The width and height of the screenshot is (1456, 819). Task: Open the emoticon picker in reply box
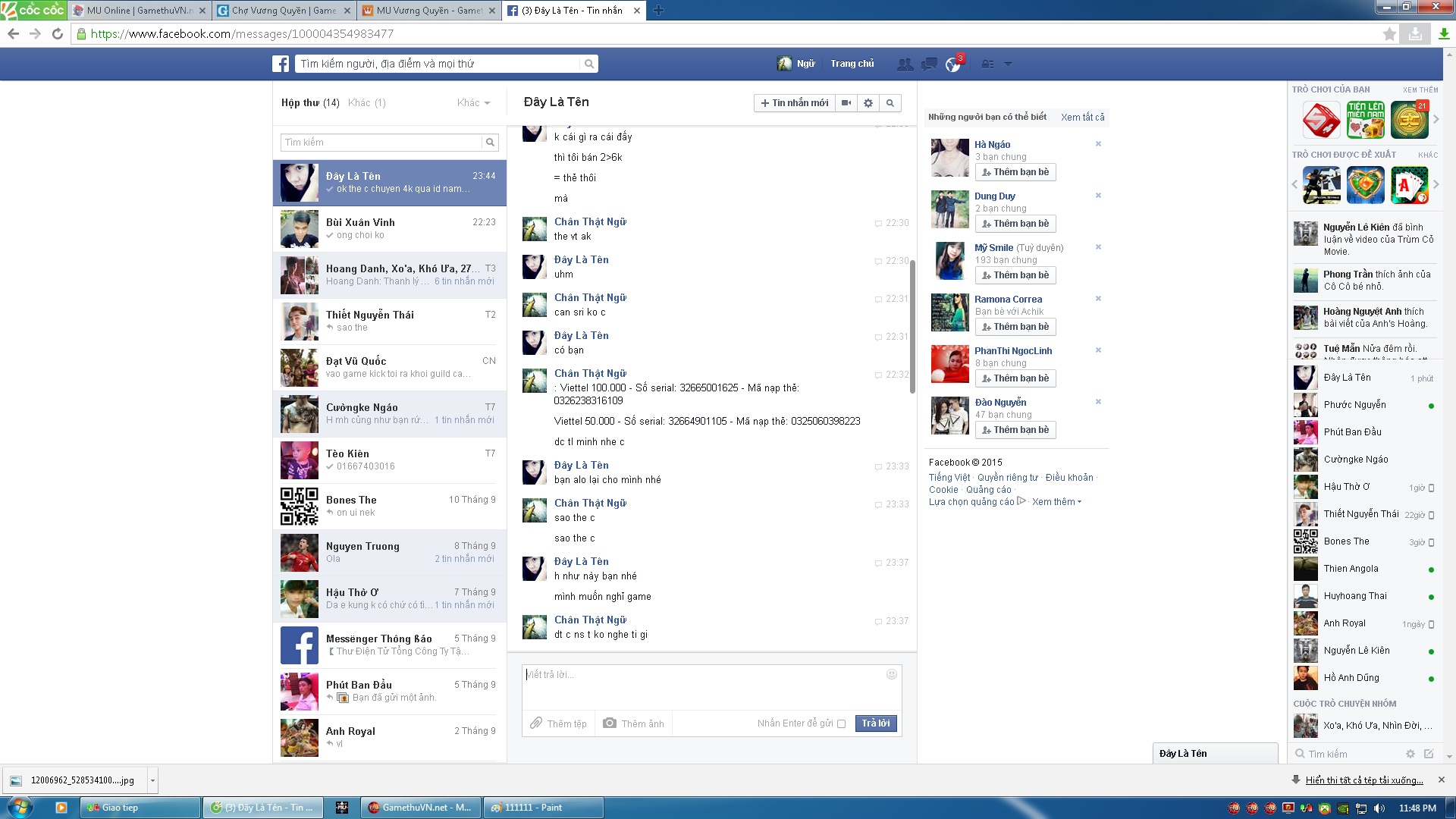tap(892, 674)
